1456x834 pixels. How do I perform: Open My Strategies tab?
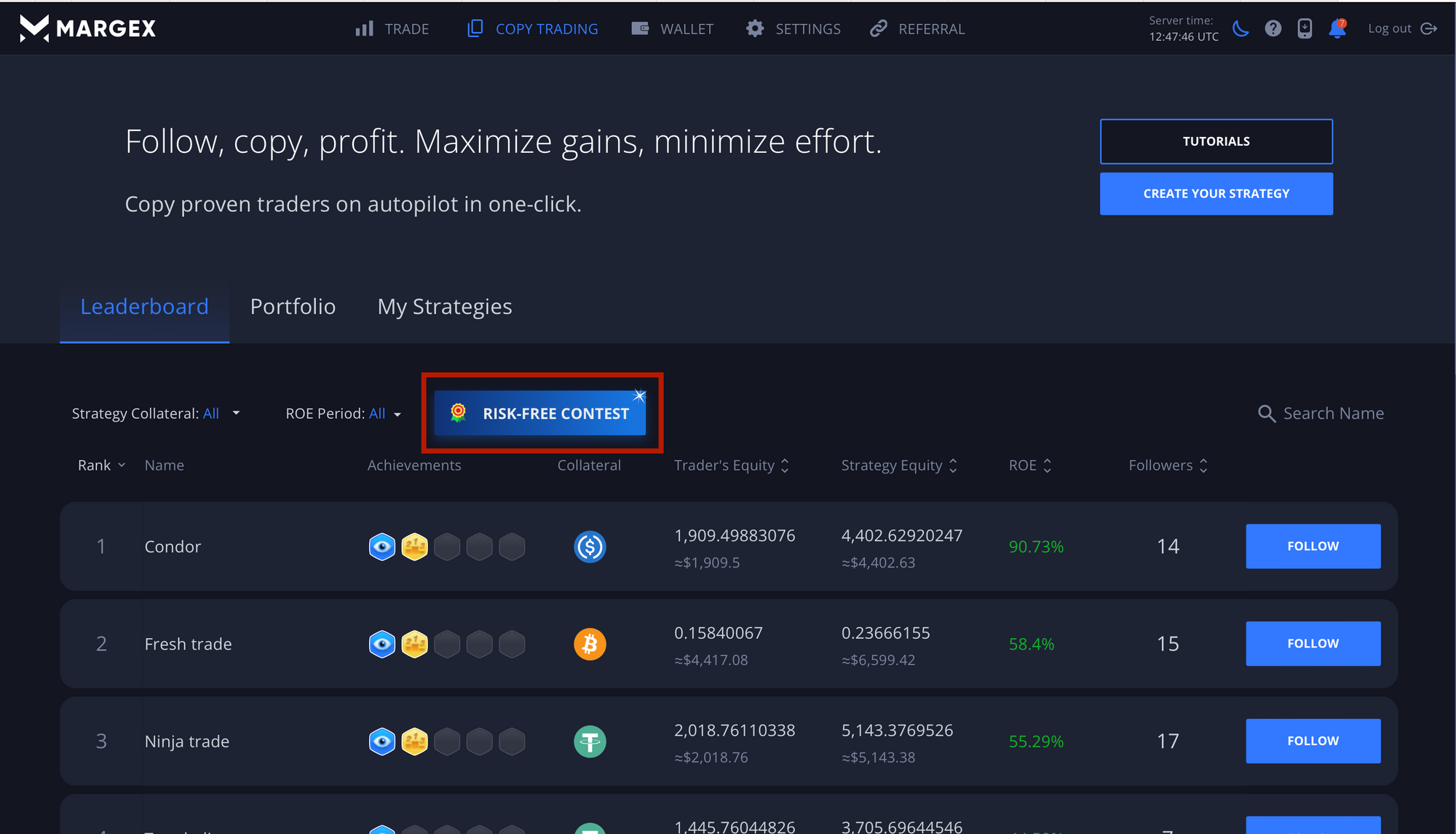pos(445,307)
